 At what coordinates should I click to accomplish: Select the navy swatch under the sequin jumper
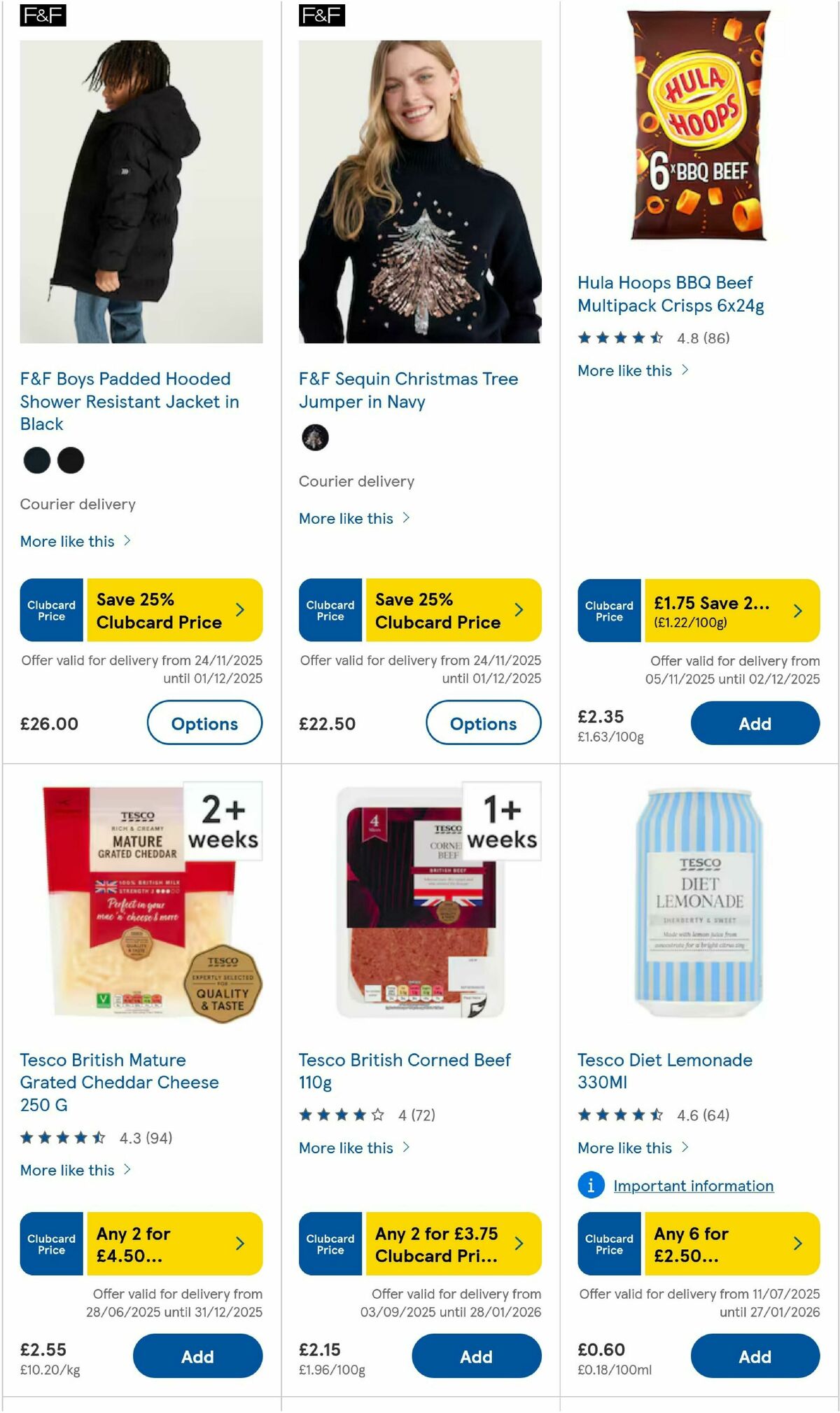pos(314,437)
